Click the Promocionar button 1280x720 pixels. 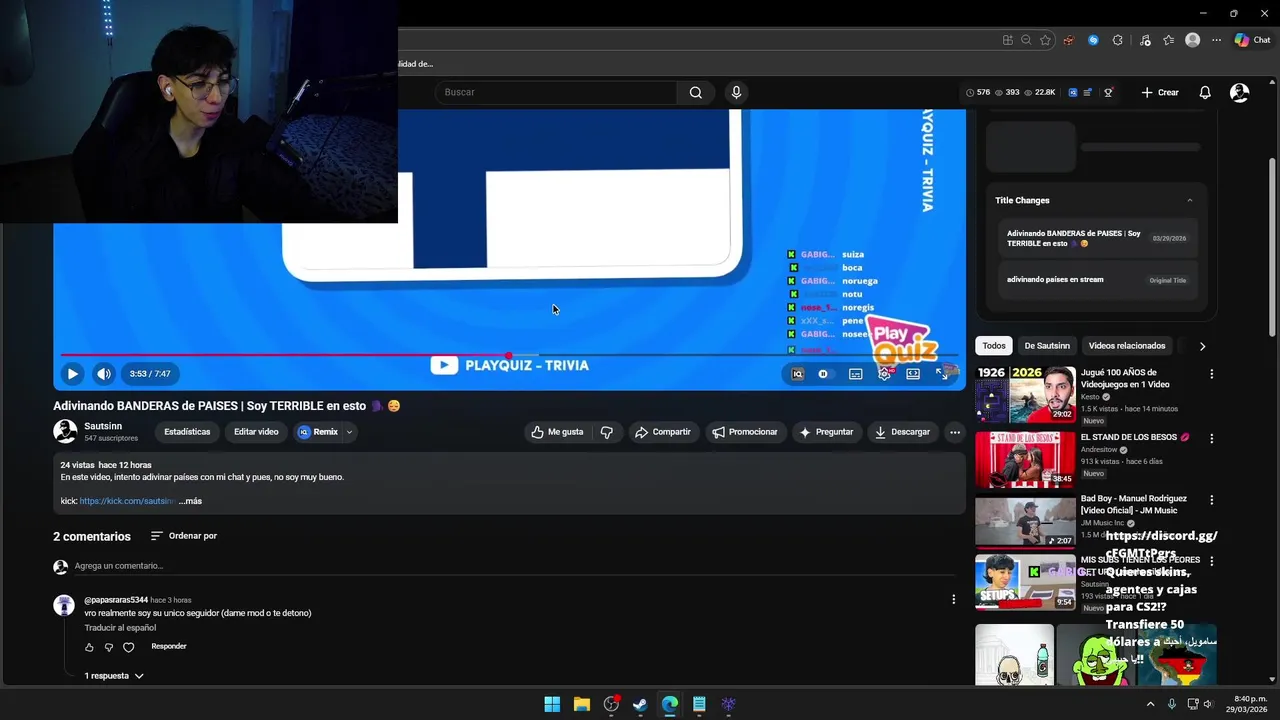pos(745,432)
